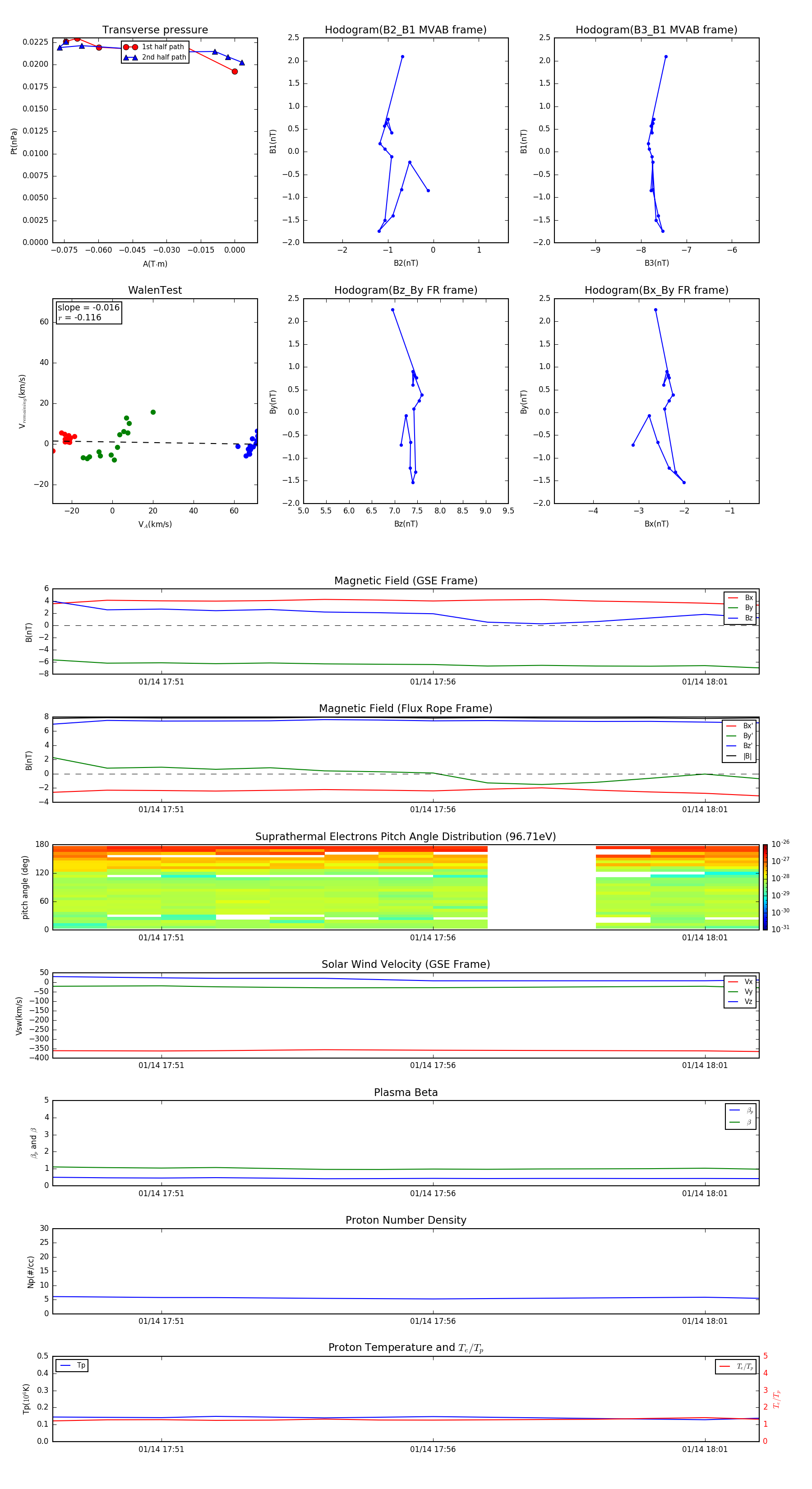Image resolution: width=812 pixels, height=1489 pixels.
Task: Click the '1st half path' legend entry
Action: pyautogui.click(x=154, y=47)
